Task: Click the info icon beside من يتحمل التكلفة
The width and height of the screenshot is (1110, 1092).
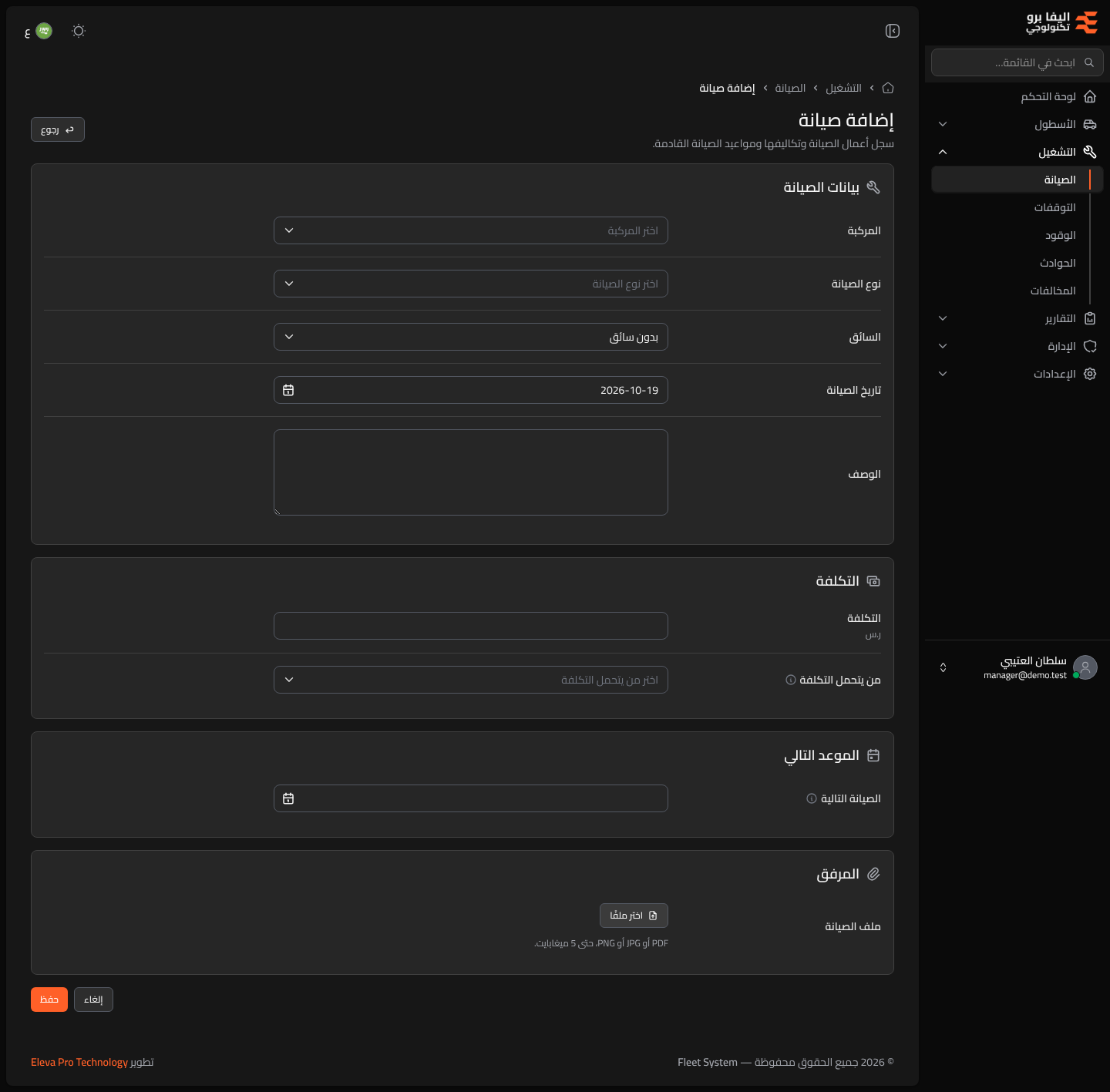Action: (790, 680)
